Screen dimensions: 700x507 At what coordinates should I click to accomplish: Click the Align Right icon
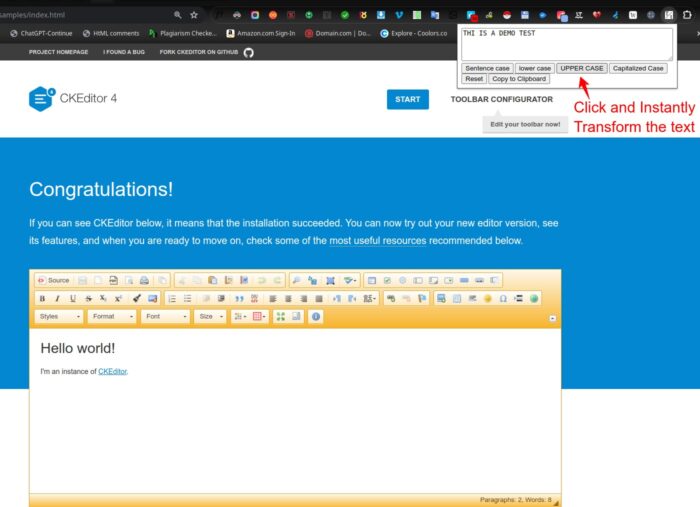tap(304, 299)
